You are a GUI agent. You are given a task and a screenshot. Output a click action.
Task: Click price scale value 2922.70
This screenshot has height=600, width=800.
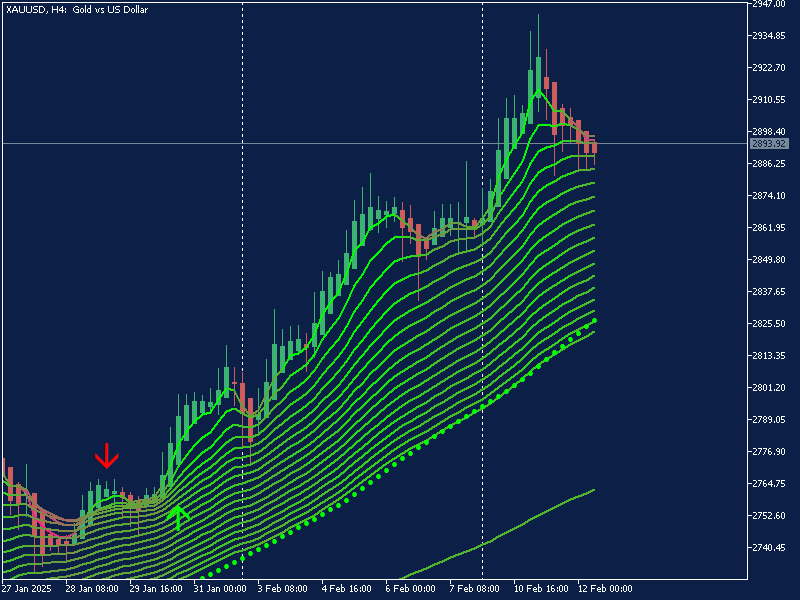(x=769, y=68)
